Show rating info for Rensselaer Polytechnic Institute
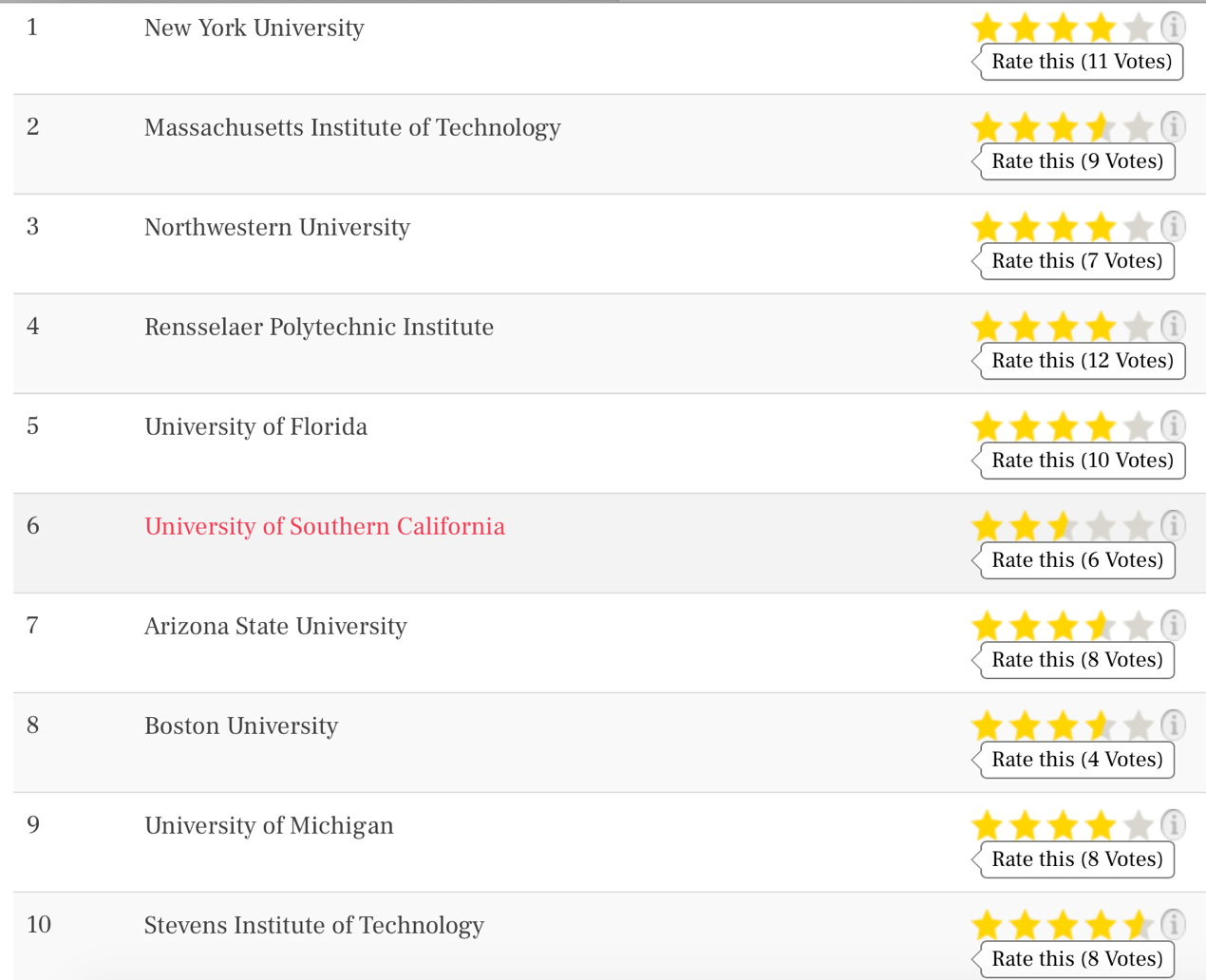Image resolution: width=1206 pixels, height=980 pixels. coord(1174,326)
